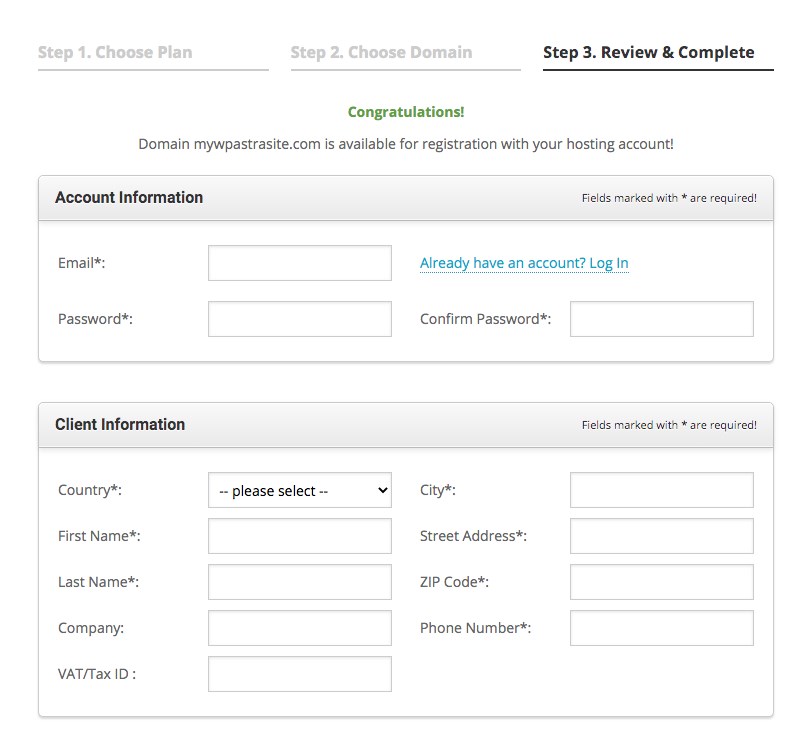Switch to Step 2. Choose Domain tab
Screen dimensions: 811x746
pyautogui.click(x=381, y=52)
